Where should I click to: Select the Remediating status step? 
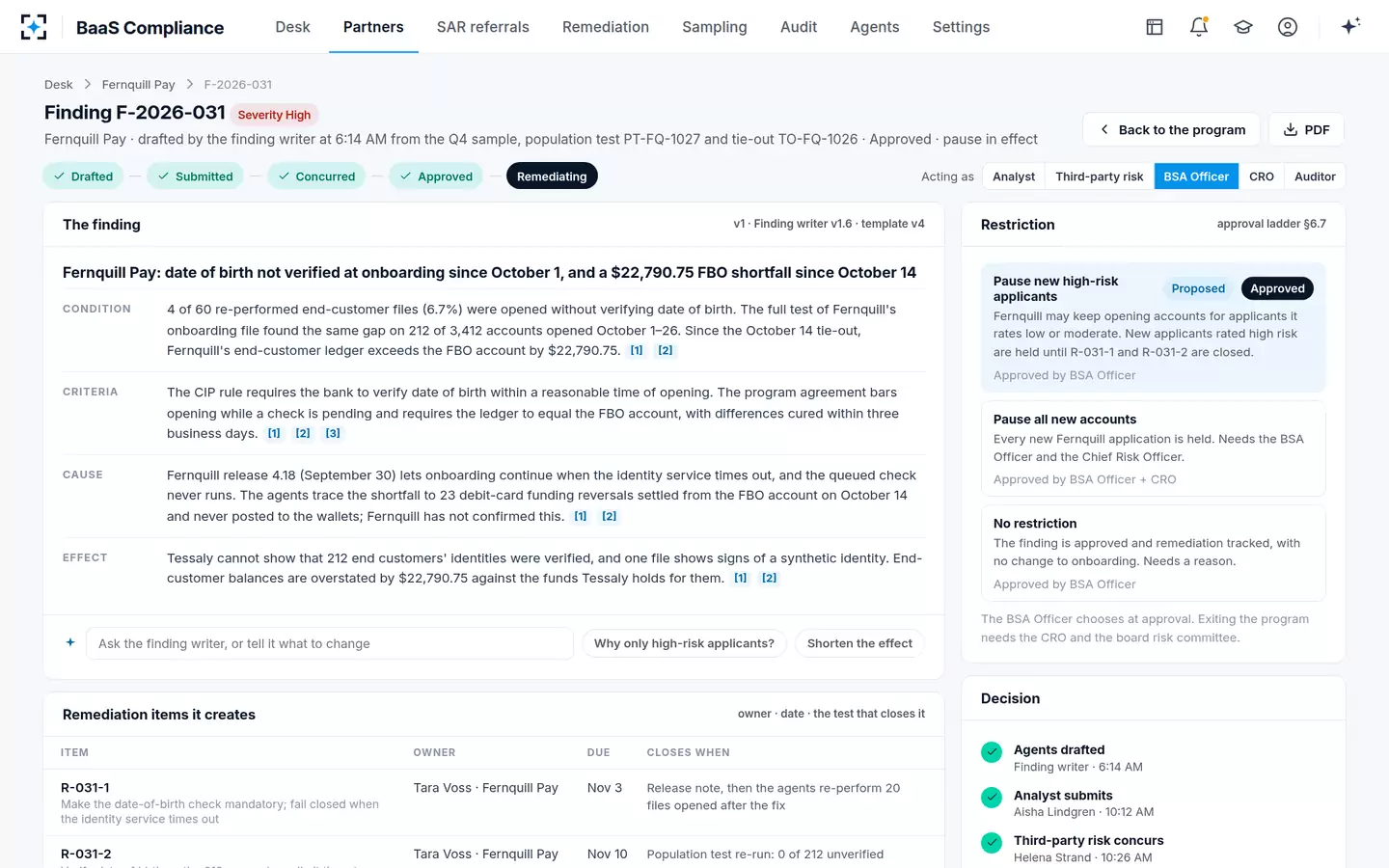552,176
